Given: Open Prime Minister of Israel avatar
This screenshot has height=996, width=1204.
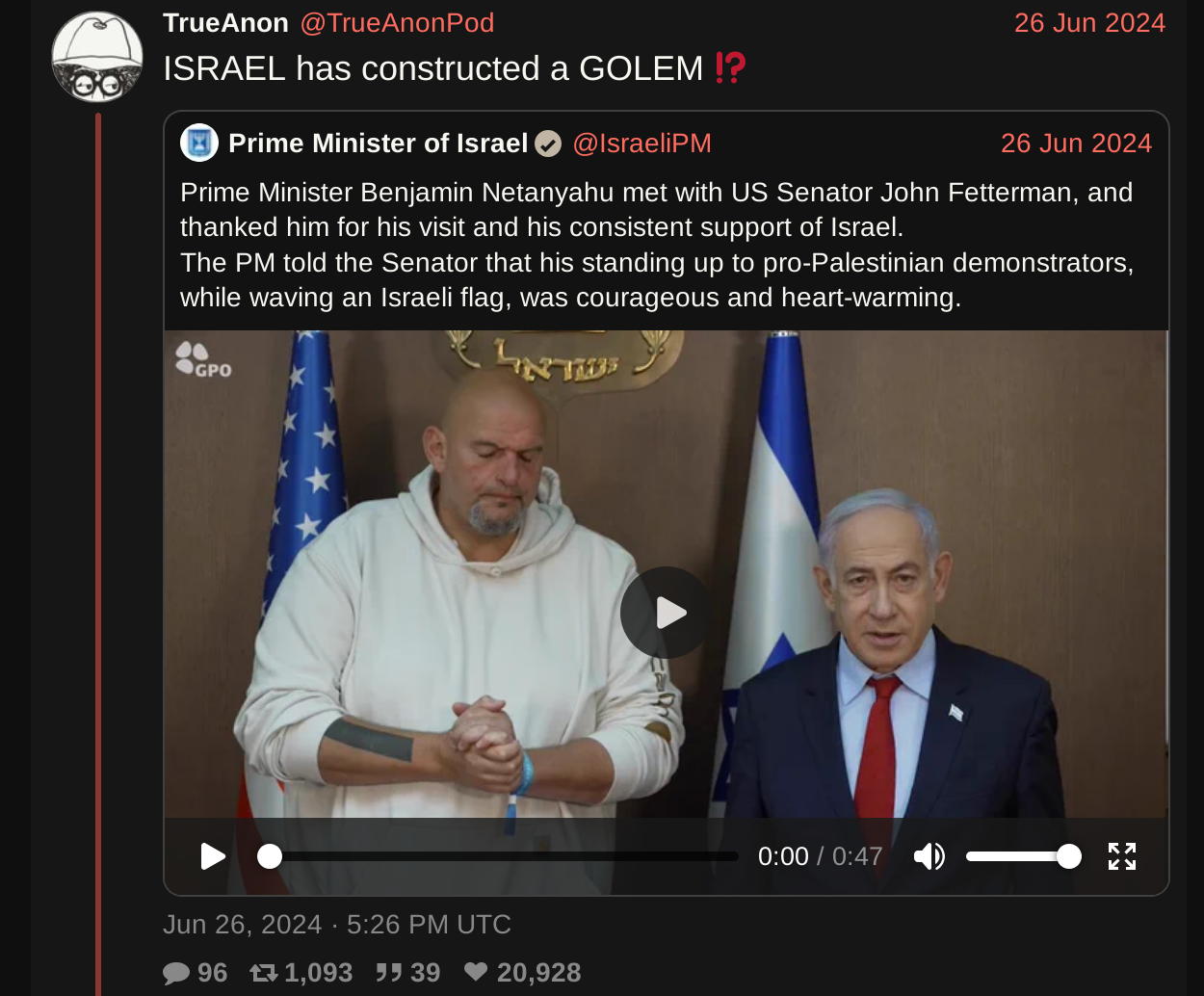Looking at the screenshot, I should point(199,144).
